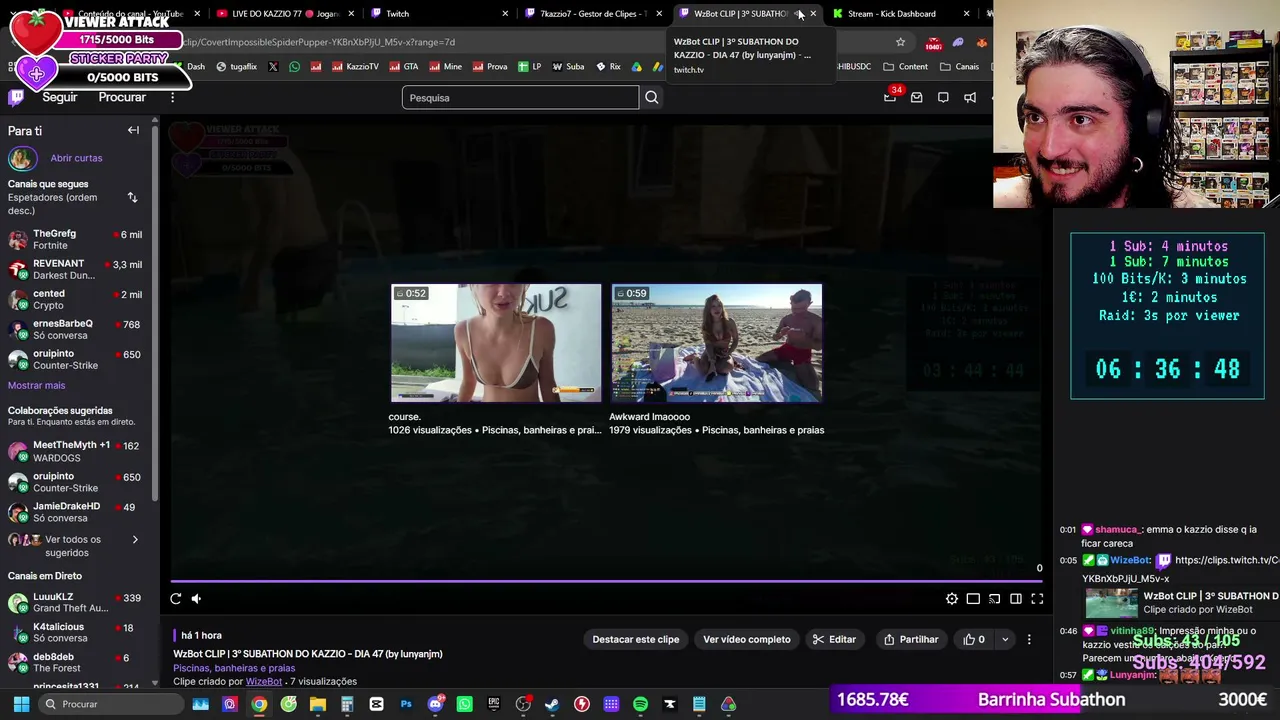
Task: Switch to the 7kazzio7 Gestor de Clipes tab
Action: click(x=592, y=13)
